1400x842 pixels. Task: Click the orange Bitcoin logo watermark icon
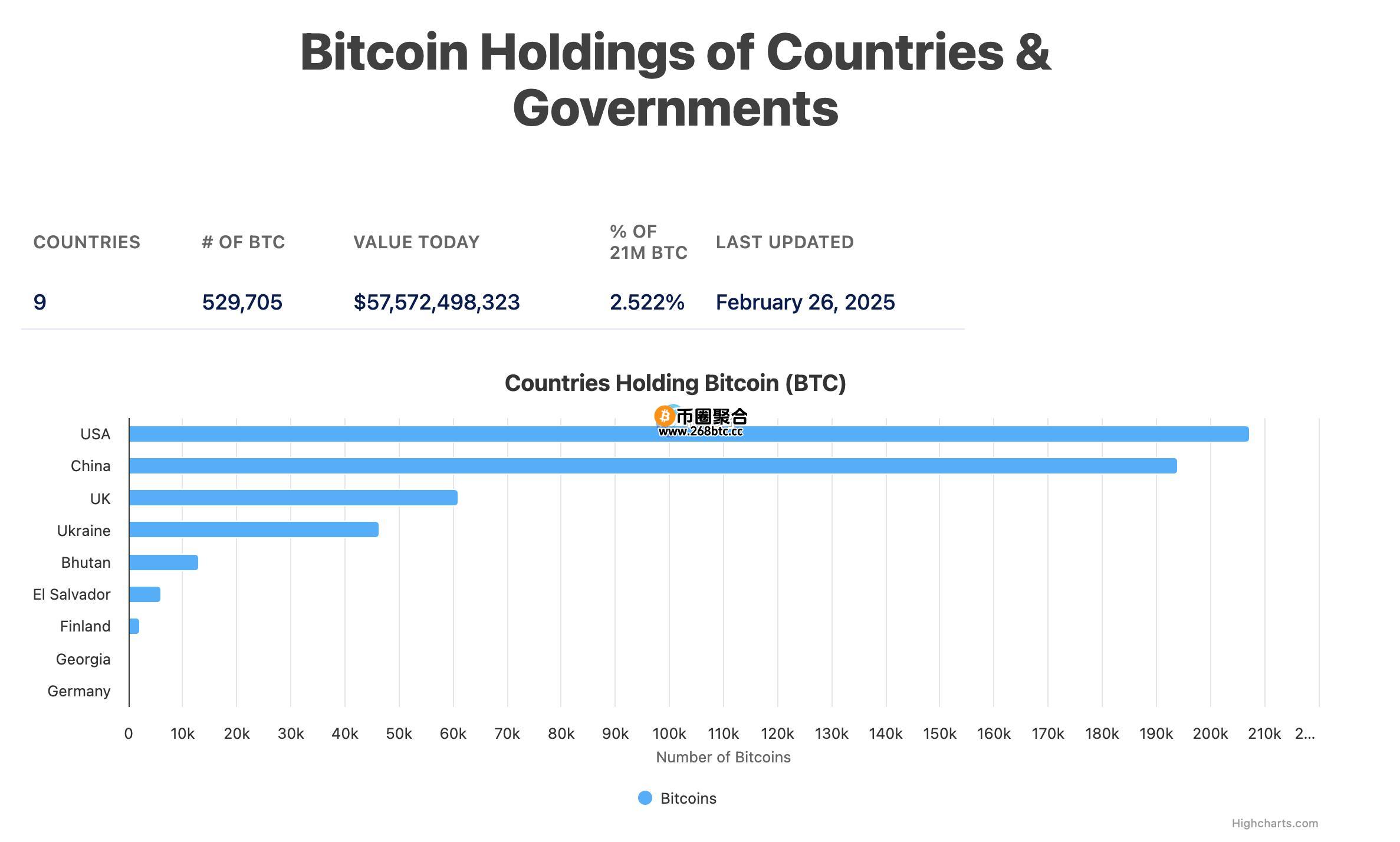pos(665,416)
